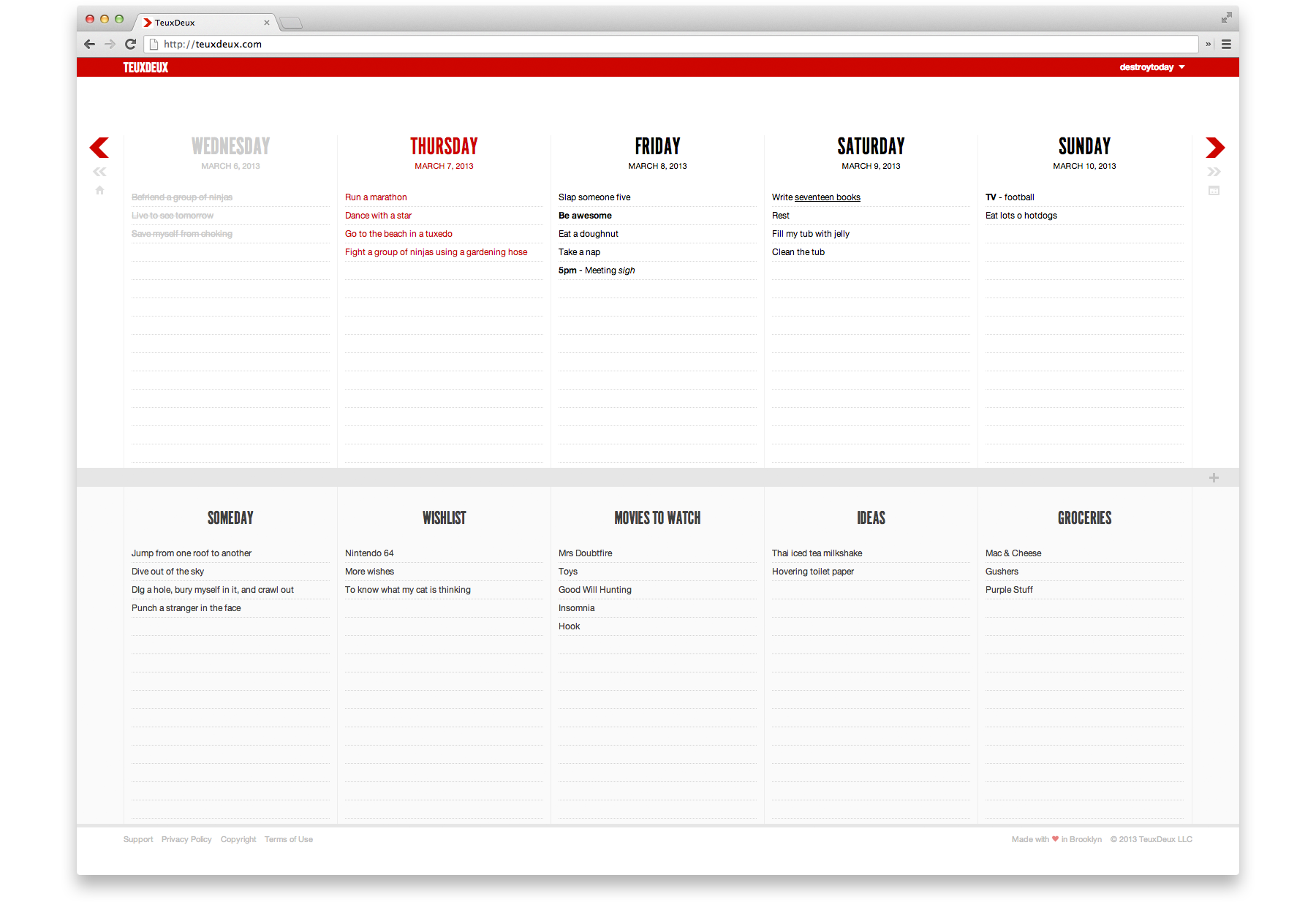Image resolution: width=1316 pixels, height=902 pixels.
Task: Jump back a week with double-left chevrons
Action: [99, 173]
